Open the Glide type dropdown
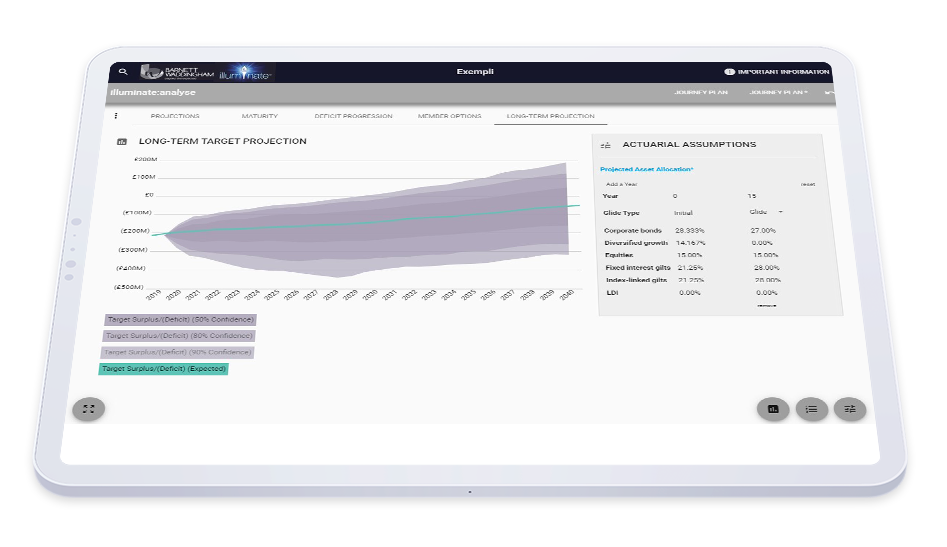947x547 pixels. tap(780, 212)
